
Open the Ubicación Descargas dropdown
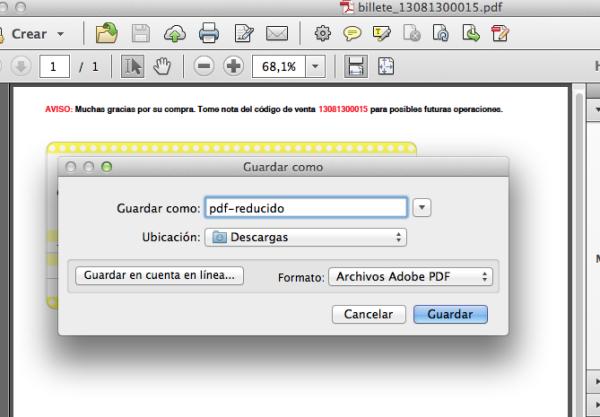(306, 237)
